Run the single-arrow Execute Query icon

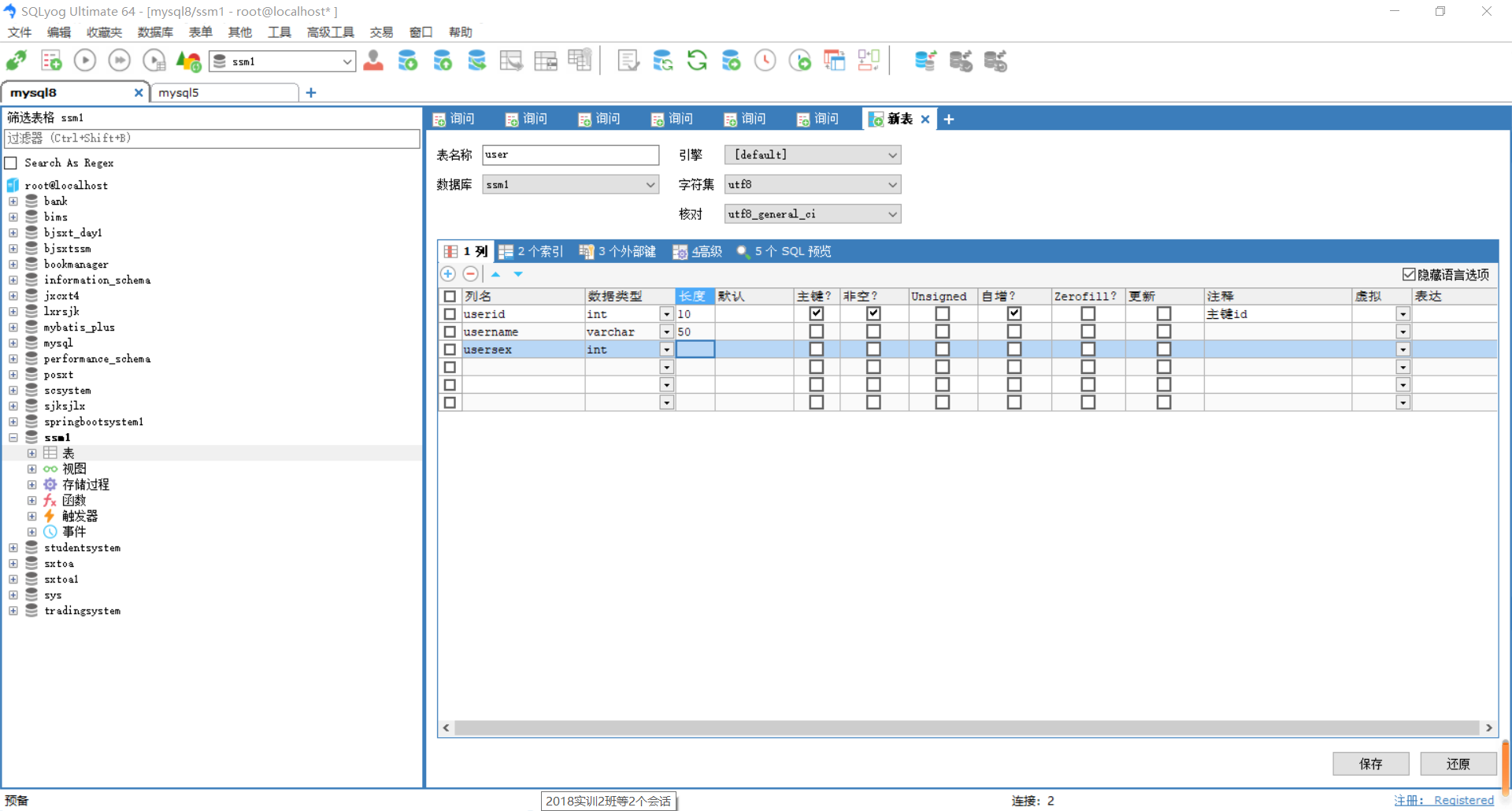[85, 61]
